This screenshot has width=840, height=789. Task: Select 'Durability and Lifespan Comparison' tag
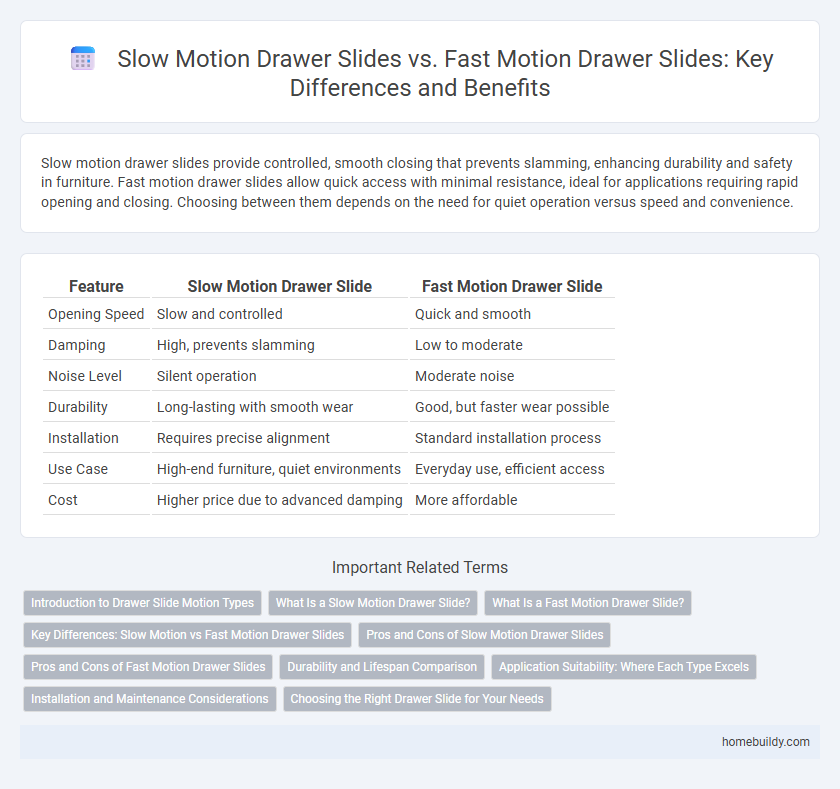pyautogui.click(x=382, y=667)
